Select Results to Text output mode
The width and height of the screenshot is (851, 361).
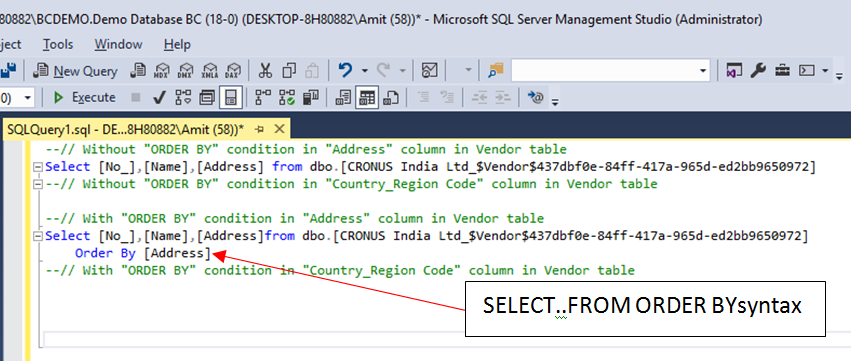tap(343, 98)
